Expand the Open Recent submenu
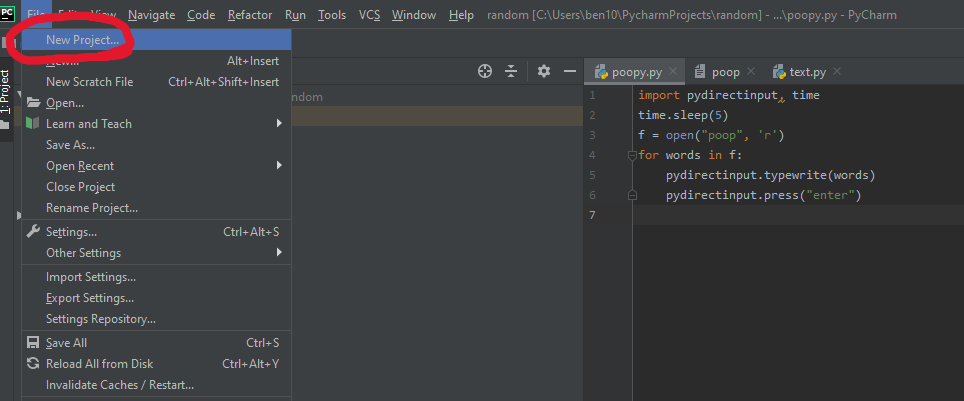The width and height of the screenshot is (964, 401). 279,165
